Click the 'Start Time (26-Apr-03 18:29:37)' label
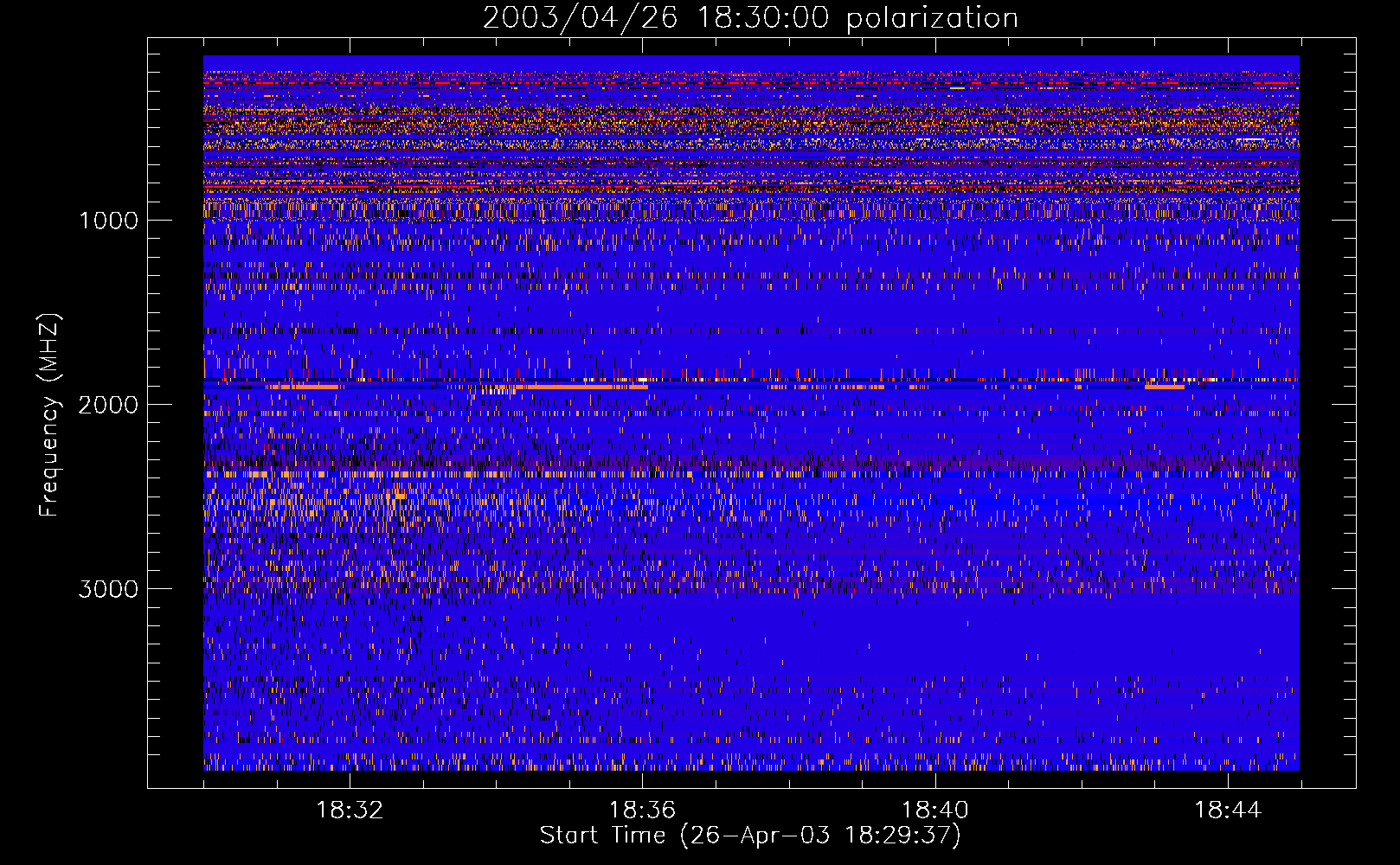Viewport: 1400px width, 865px height. (x=750, y=836)
